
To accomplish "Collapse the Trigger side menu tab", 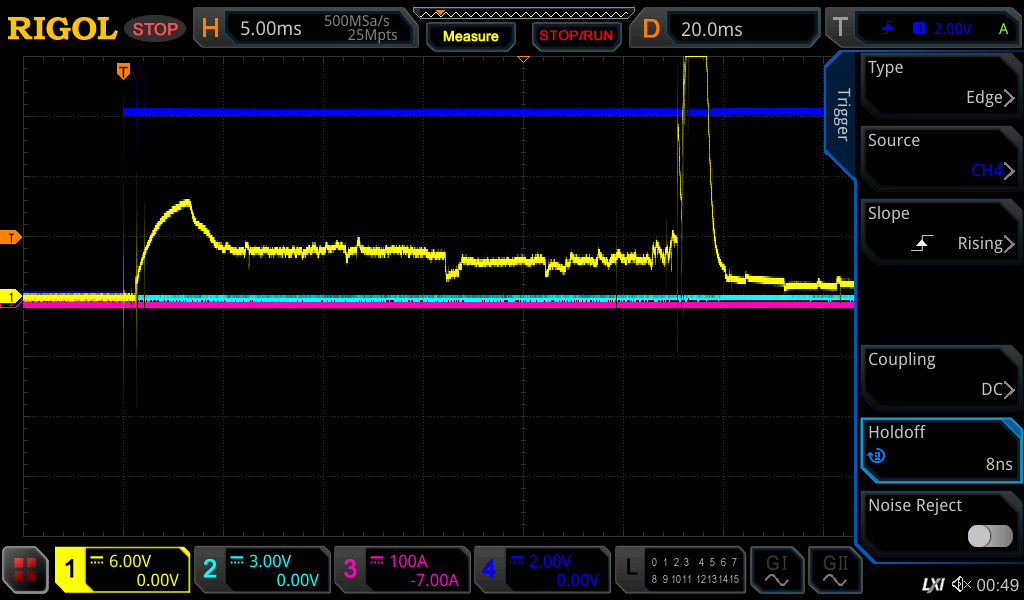I will tap(840, 105).
